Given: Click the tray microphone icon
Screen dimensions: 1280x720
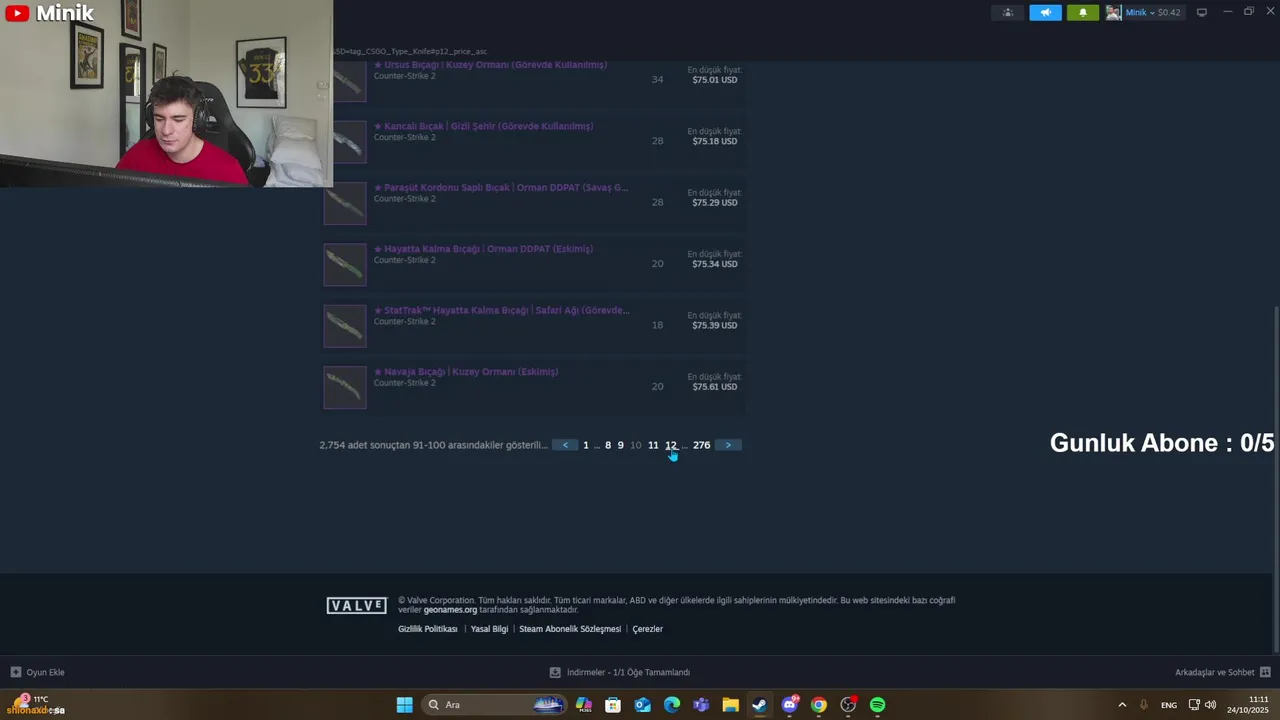Looking at the screenshot, I should pos(1144,705).
